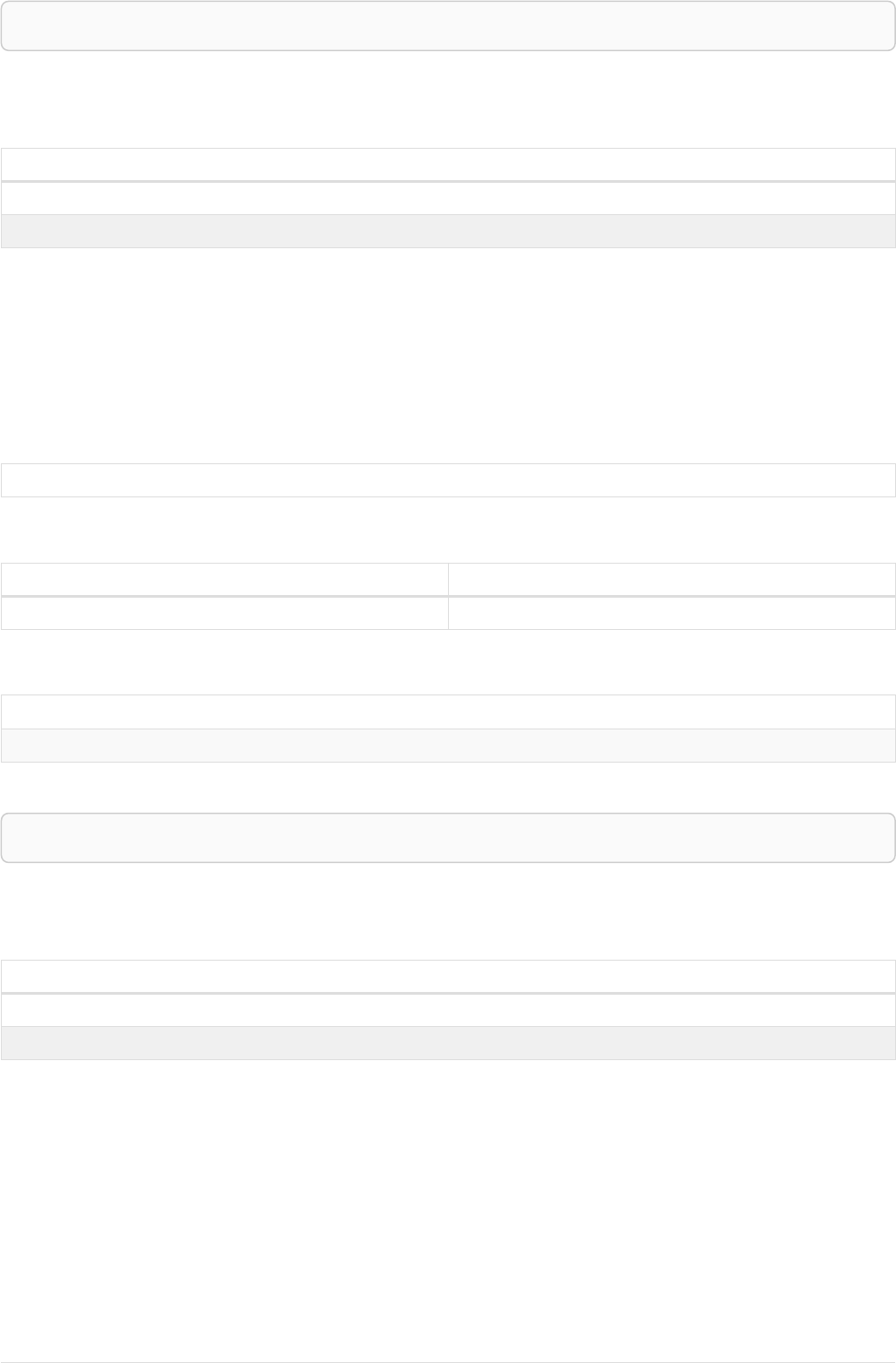Viewport: 896px width, 1363px height.
Task: Click the horizontal divider line at page bottom
Action: 448,1362
